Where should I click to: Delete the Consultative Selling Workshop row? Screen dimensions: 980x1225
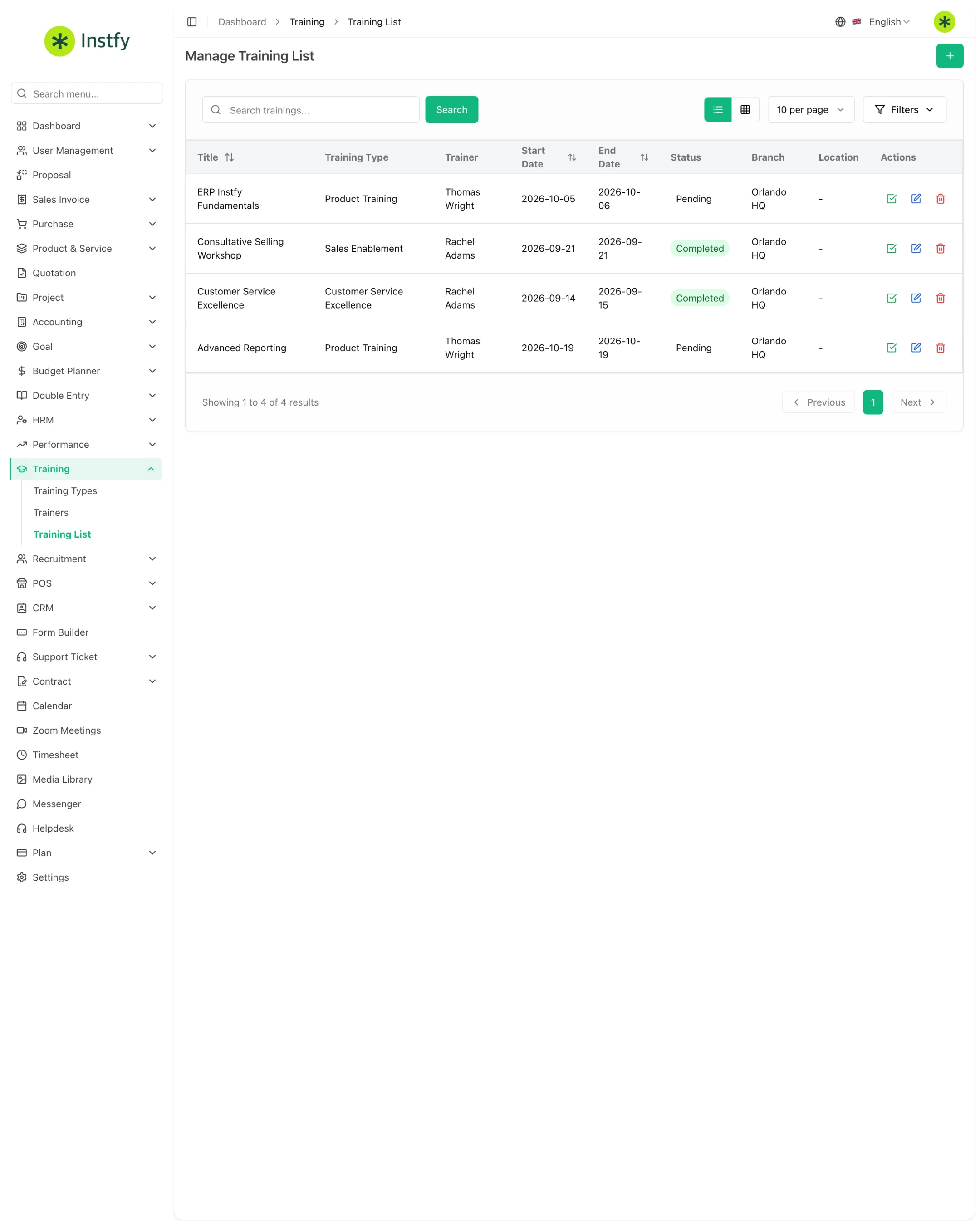pyautogui.click(x=940, y=248)
